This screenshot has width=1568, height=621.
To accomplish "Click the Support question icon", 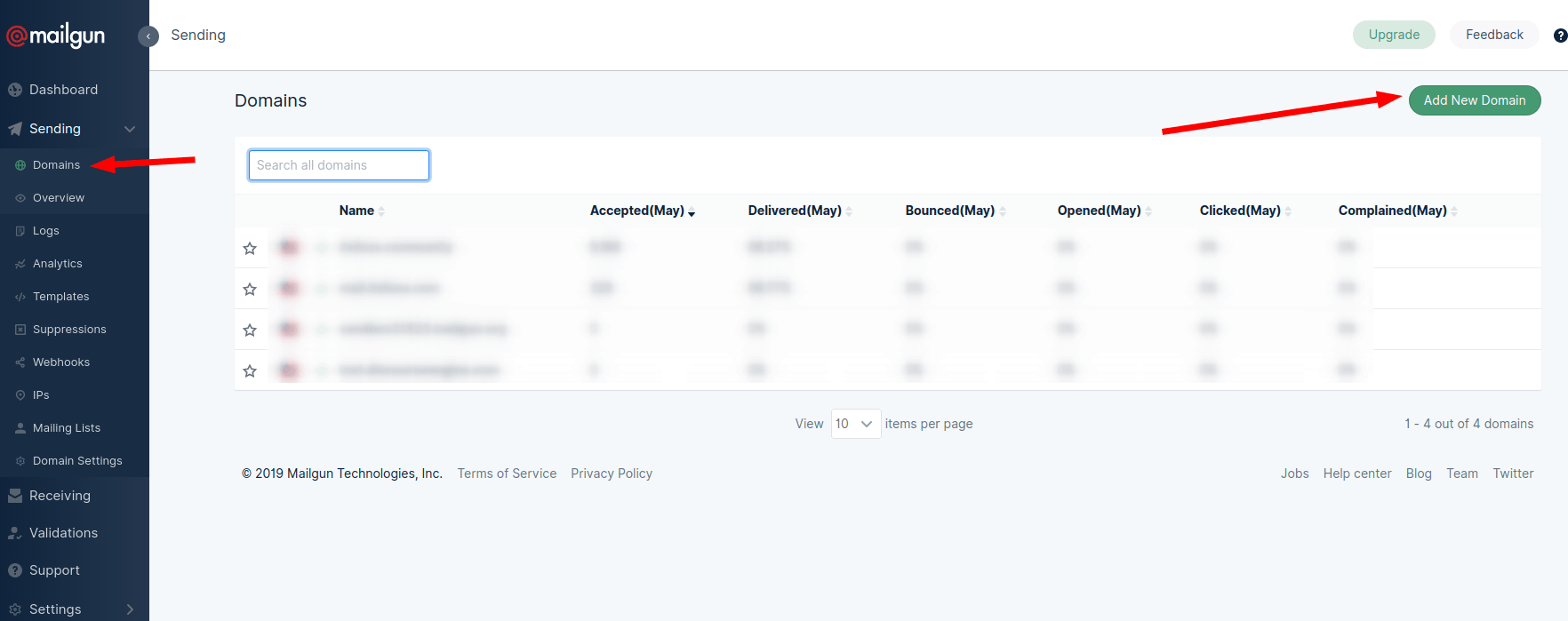I will tap(15, 570).
